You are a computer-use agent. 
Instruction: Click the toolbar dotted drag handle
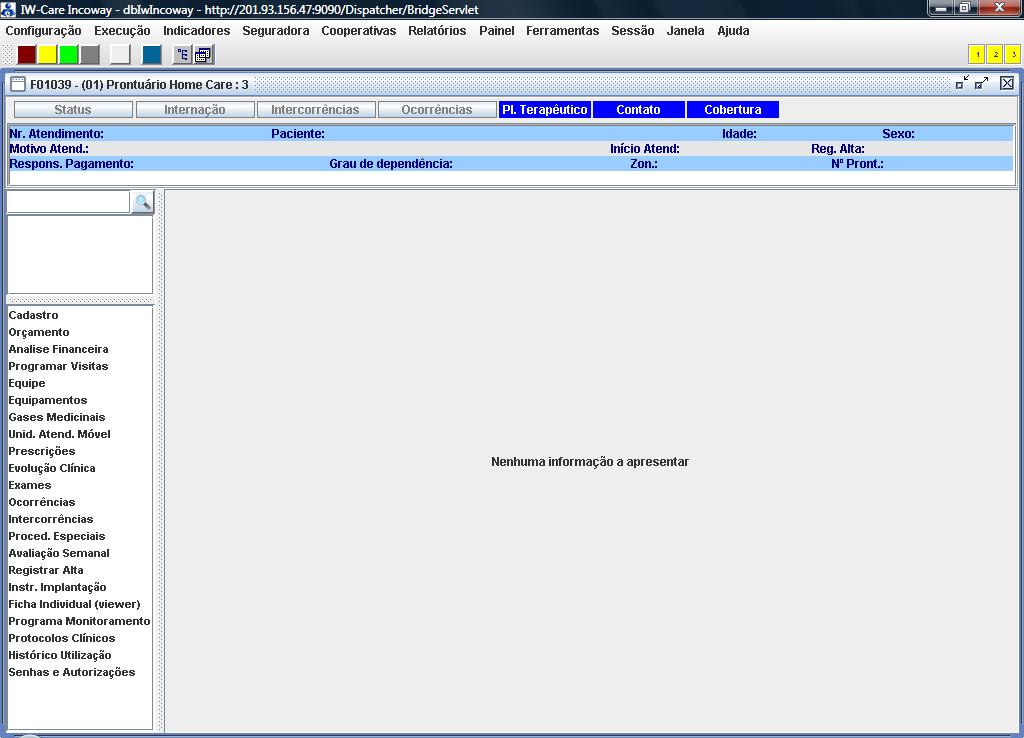(x=8, y=55)
